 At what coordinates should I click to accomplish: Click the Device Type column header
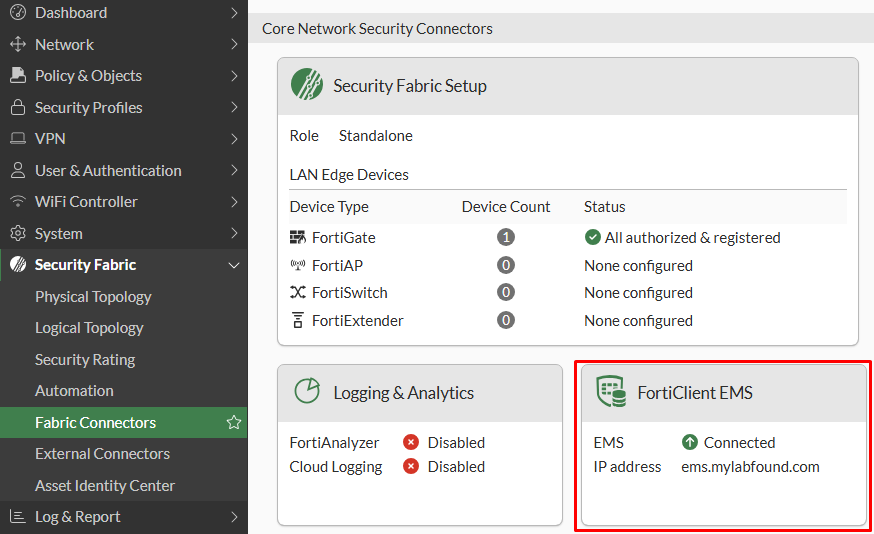click(x=329, y=207)
